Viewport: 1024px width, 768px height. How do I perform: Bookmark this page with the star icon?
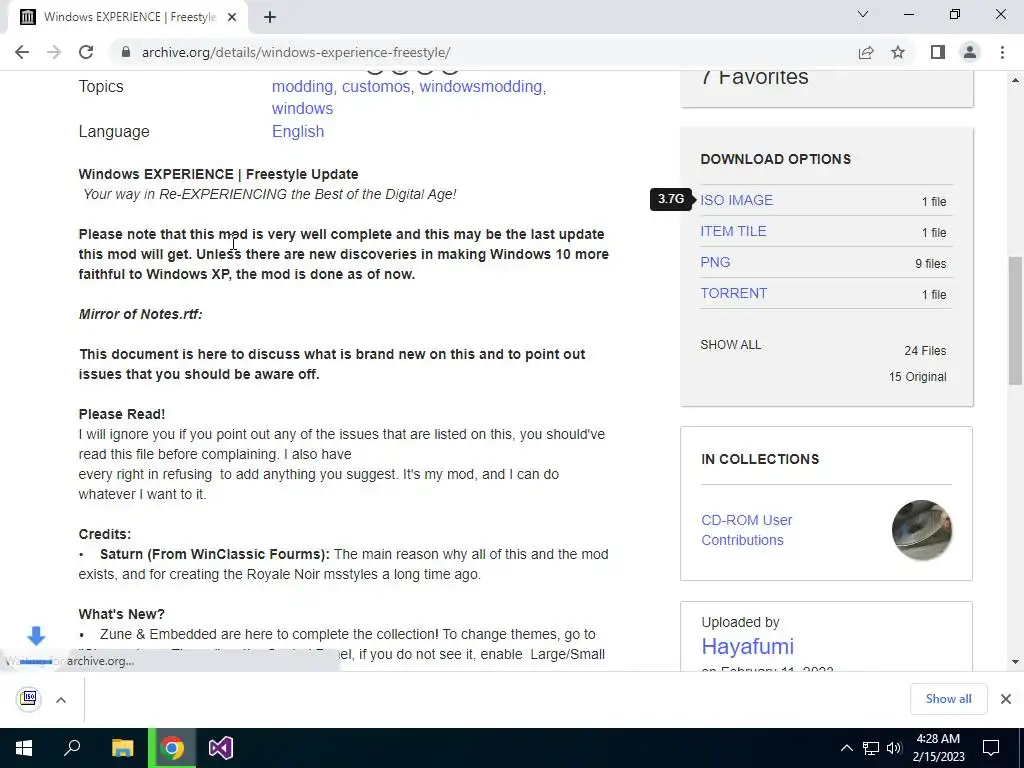click(898, 52)
